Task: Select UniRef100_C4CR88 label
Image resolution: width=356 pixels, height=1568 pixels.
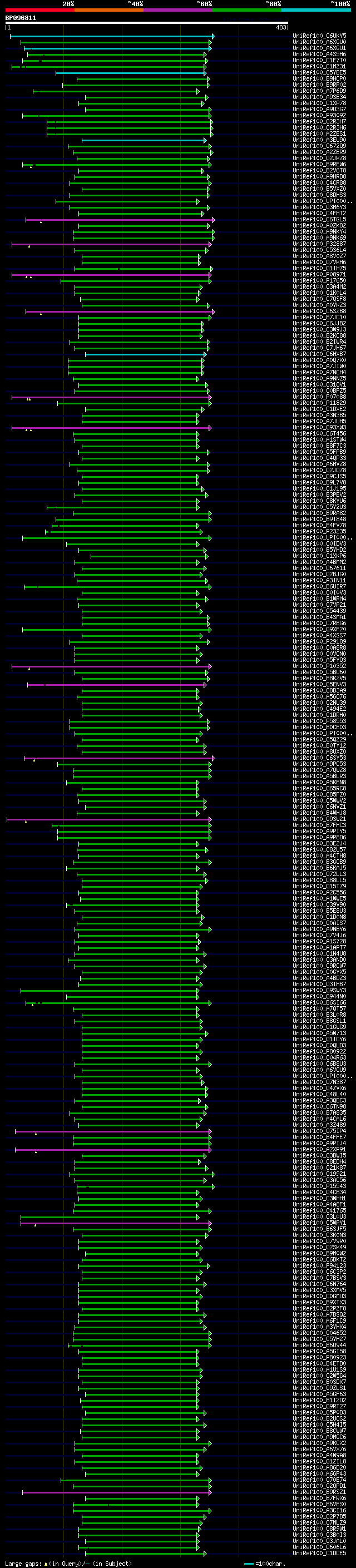Action: pyautogui.click(x=319, y=182)
